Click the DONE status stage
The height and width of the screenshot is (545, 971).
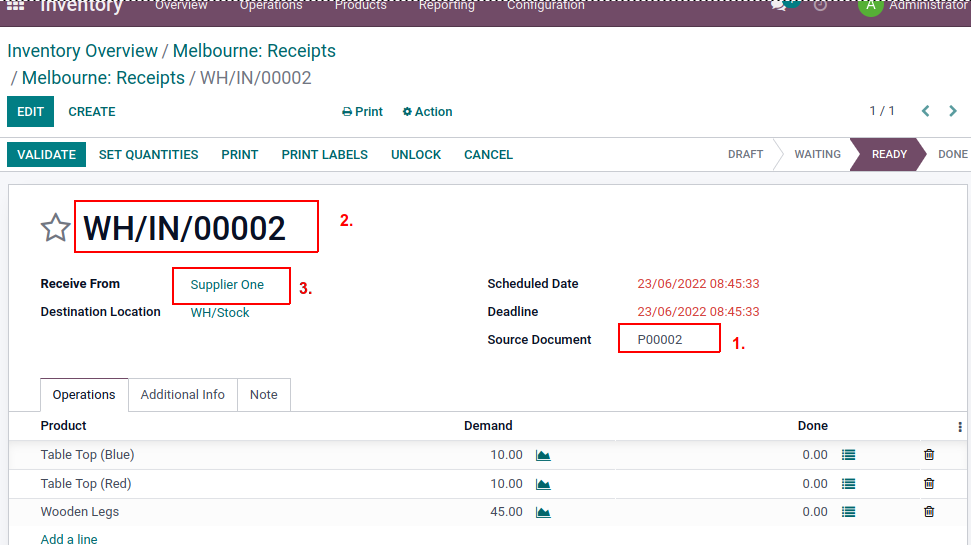tap(952, 154)
